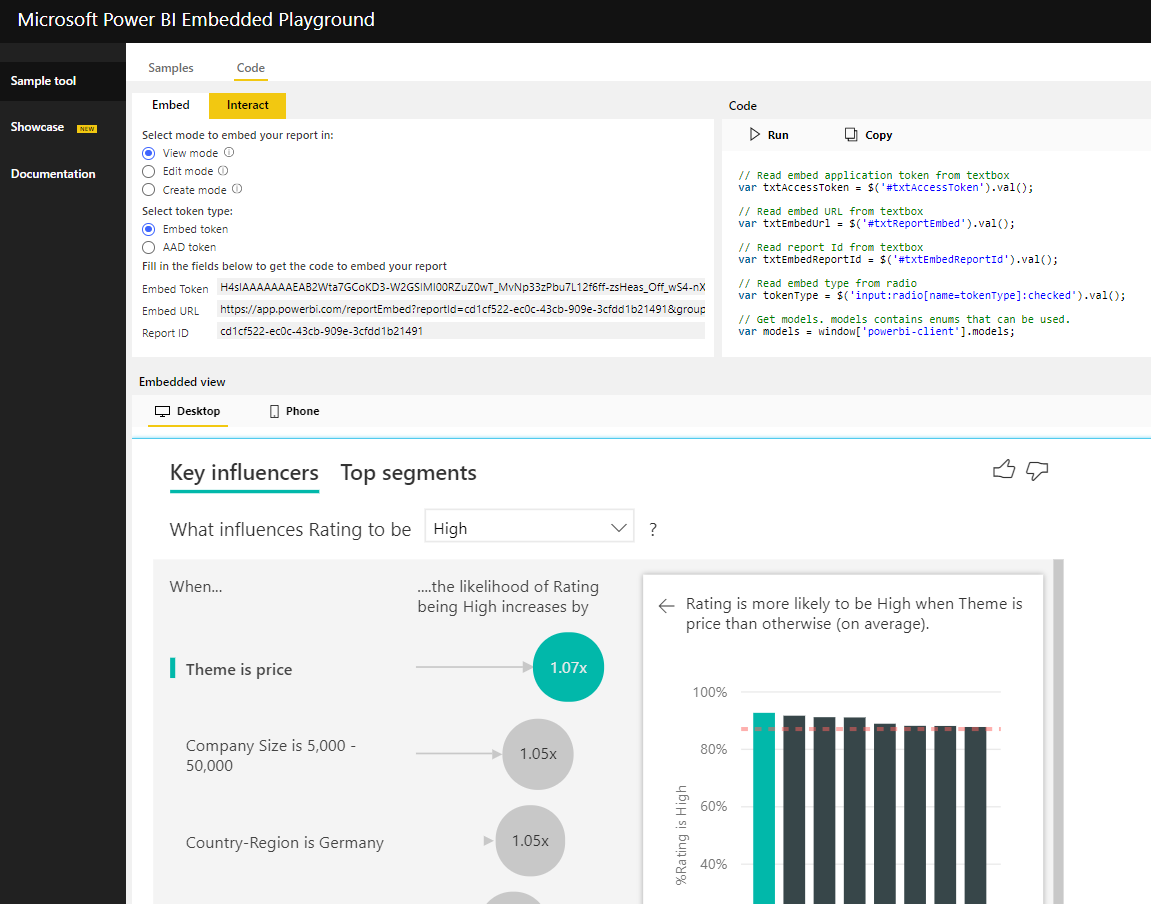
Task: Click the dashed average line in chart
Action: [871, 729]
